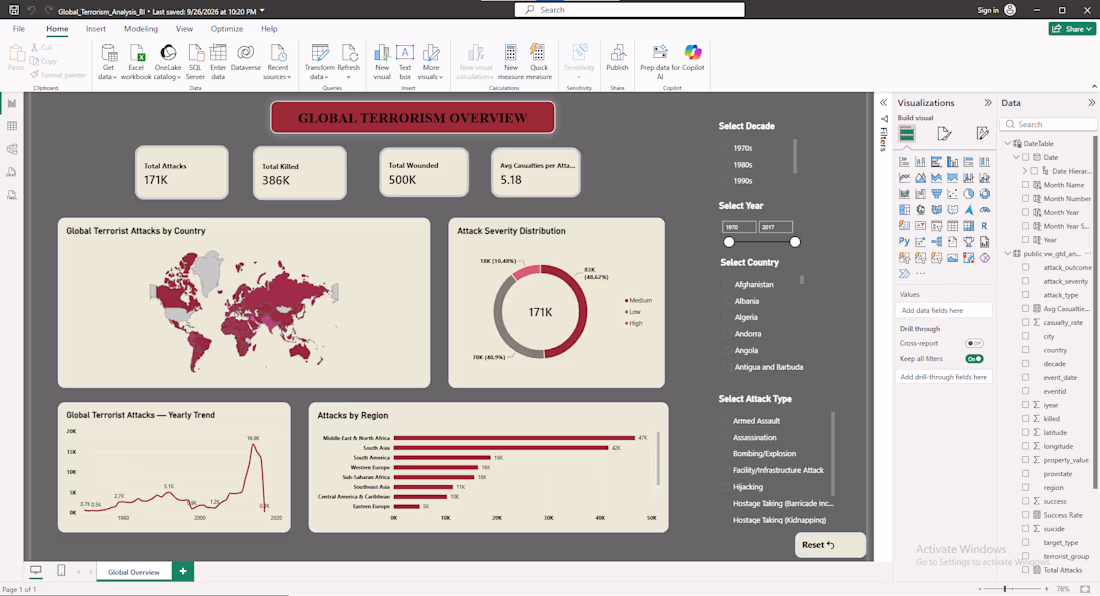Click the SQL Server connector icon
This screenshot has height=596, width=1100.
195,53
